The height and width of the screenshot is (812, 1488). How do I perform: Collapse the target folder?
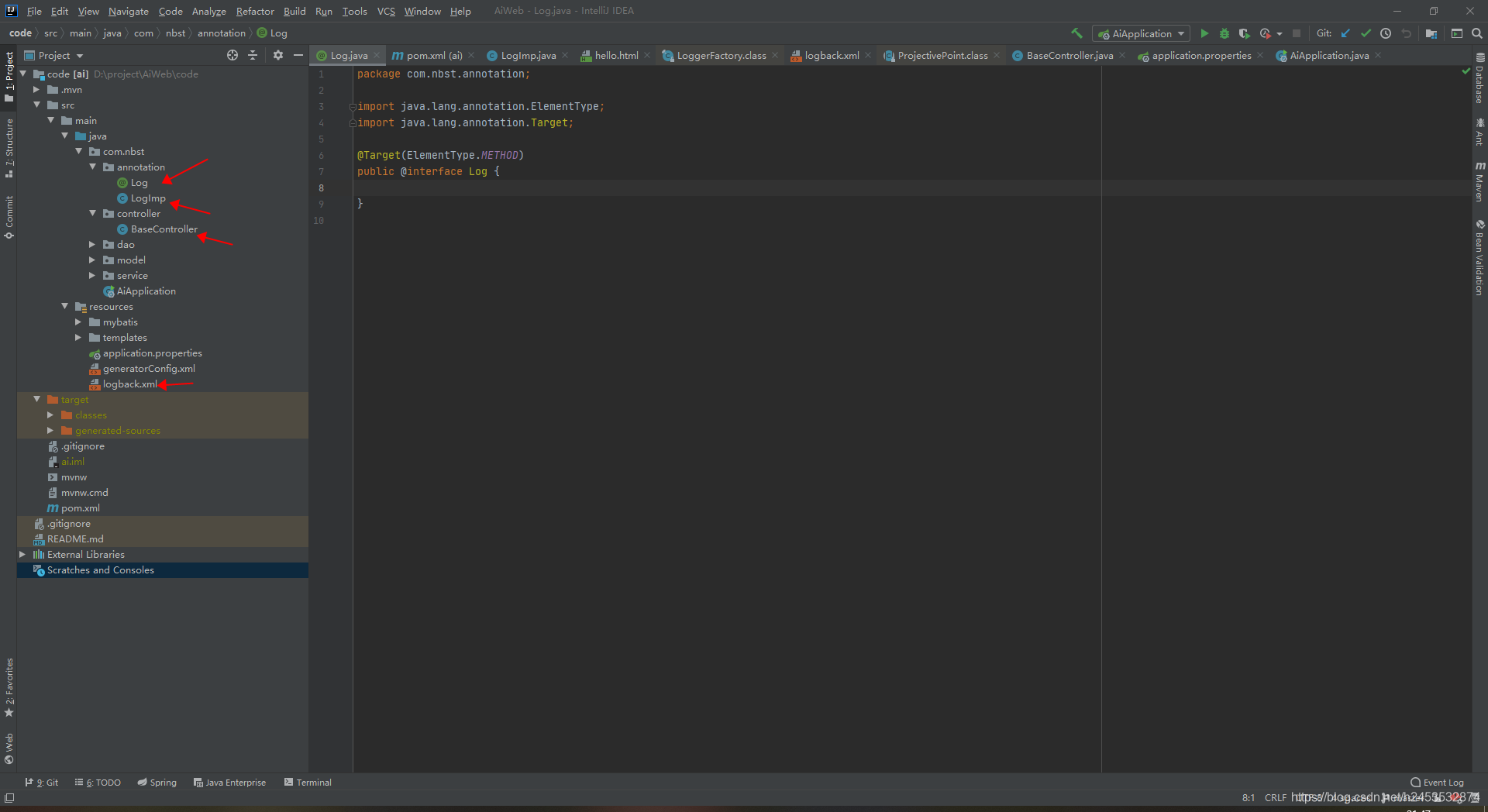coord(37,399)
